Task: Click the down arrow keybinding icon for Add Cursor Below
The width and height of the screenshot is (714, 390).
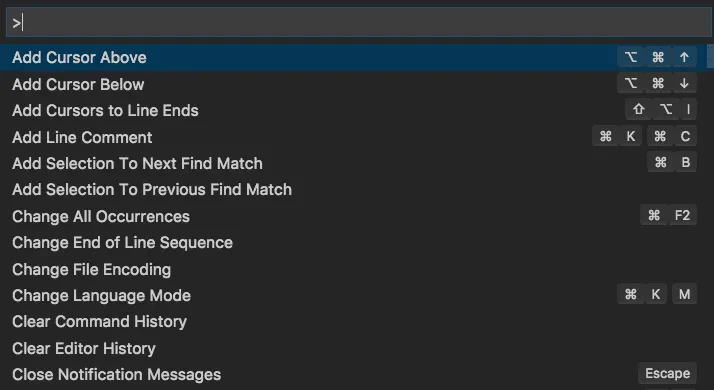Action: click(x=684, y=83)
